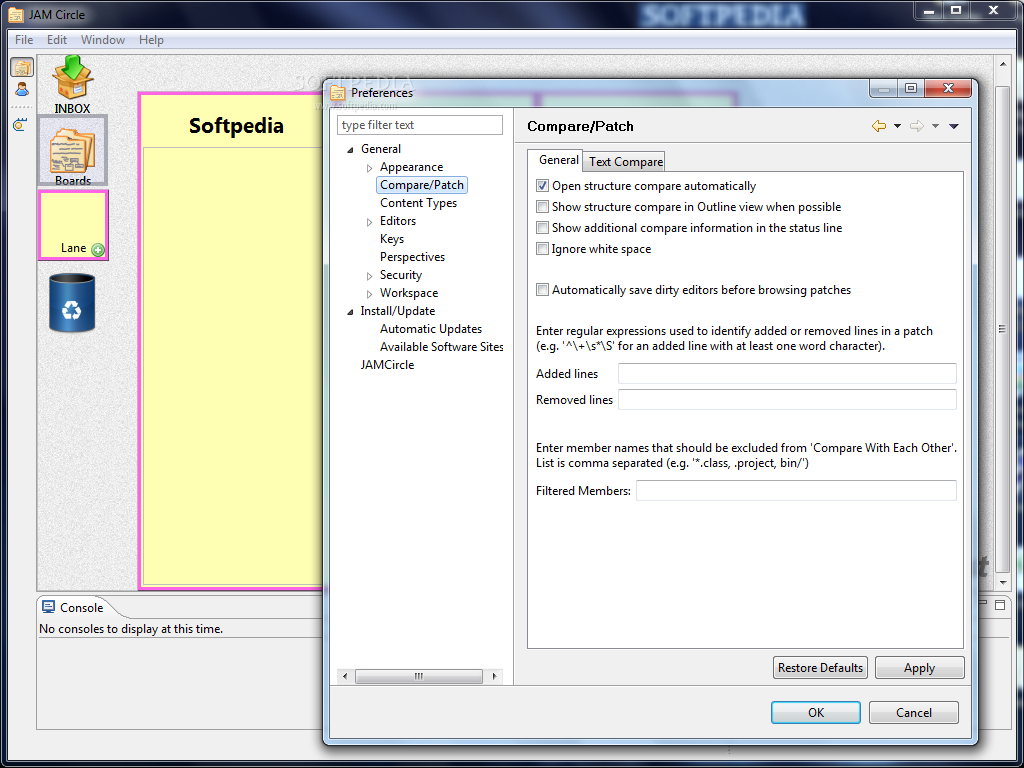Click the tree scrollbar left arrow
Screen dimensions: 1024x768
[x=345, y=677]
